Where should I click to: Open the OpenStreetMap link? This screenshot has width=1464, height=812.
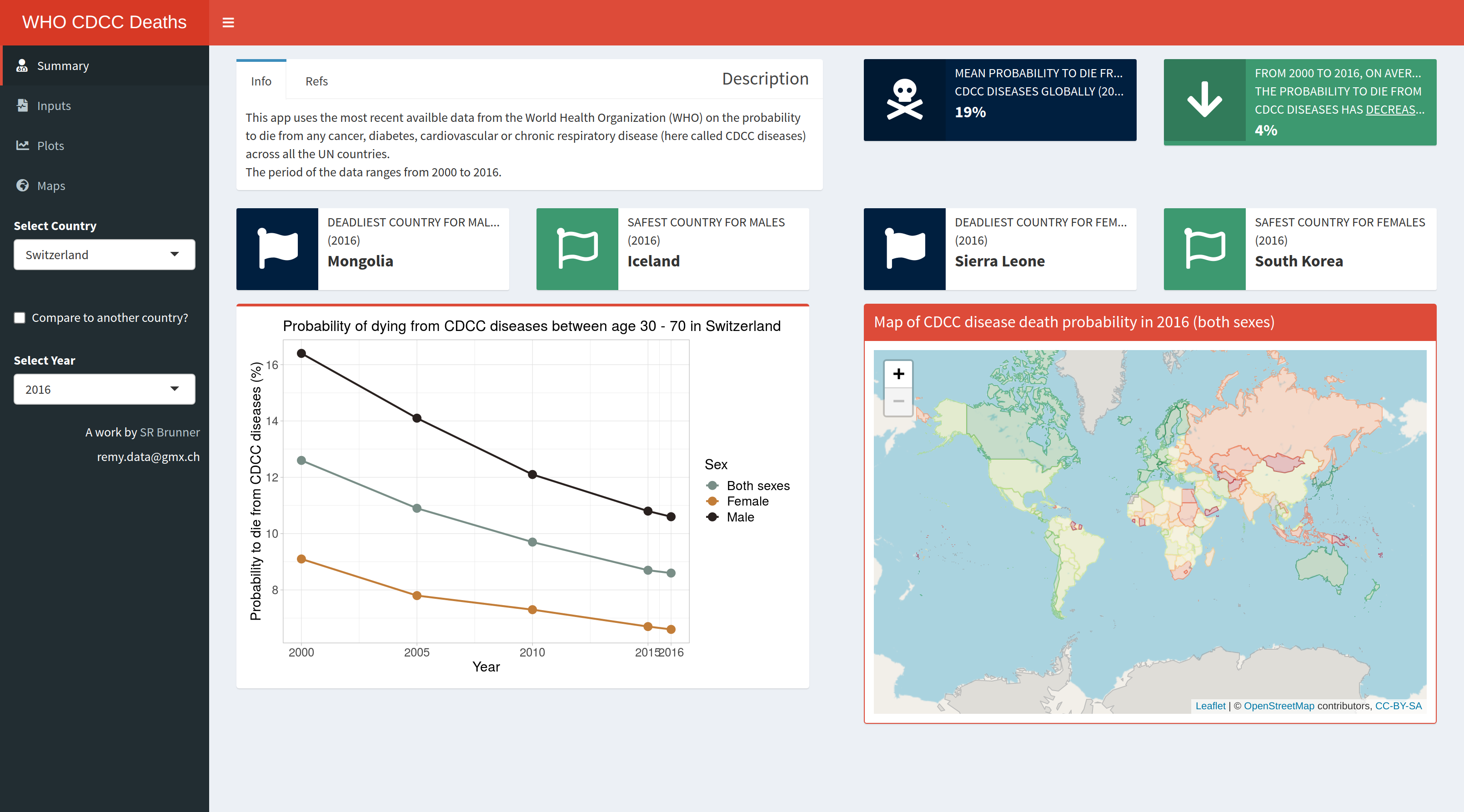tap(1278, 706)
